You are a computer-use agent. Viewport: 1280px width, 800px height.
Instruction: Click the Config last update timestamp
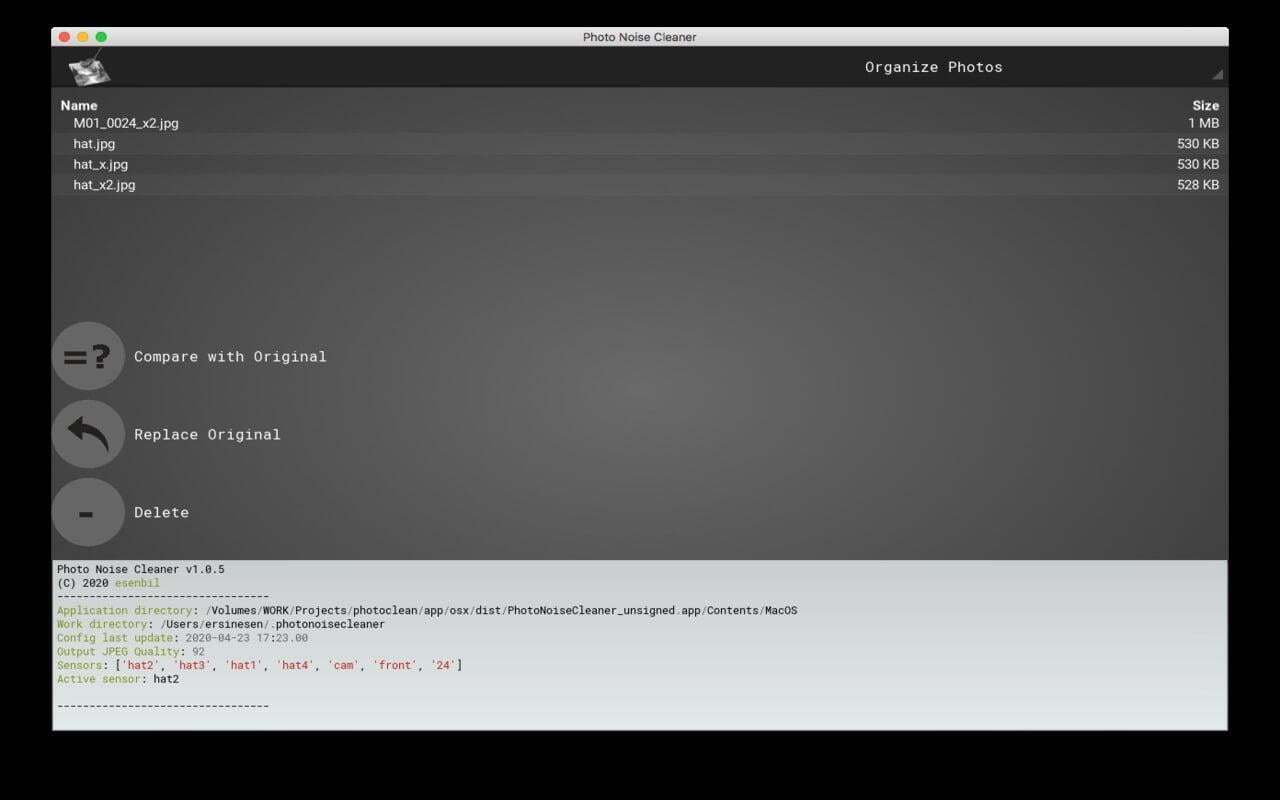pyautogui.click(x=246, y=638)
